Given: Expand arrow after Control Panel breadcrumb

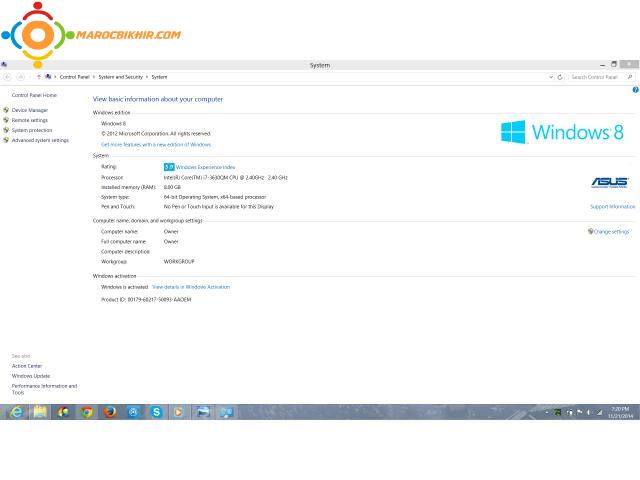Looking at the screenshot, I should (x=94, y=77).
